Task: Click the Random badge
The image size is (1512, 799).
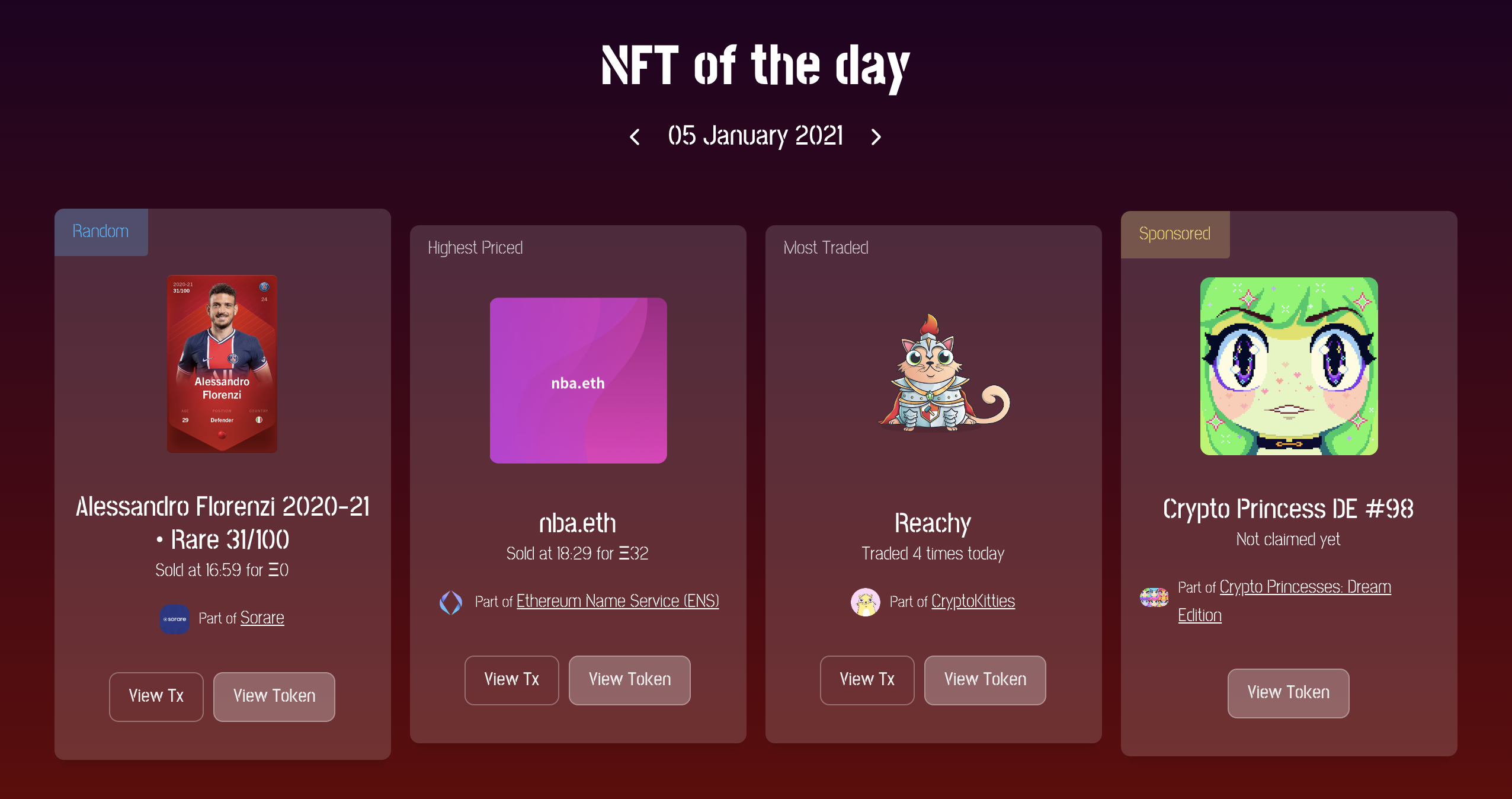Action: click(100, 231)
